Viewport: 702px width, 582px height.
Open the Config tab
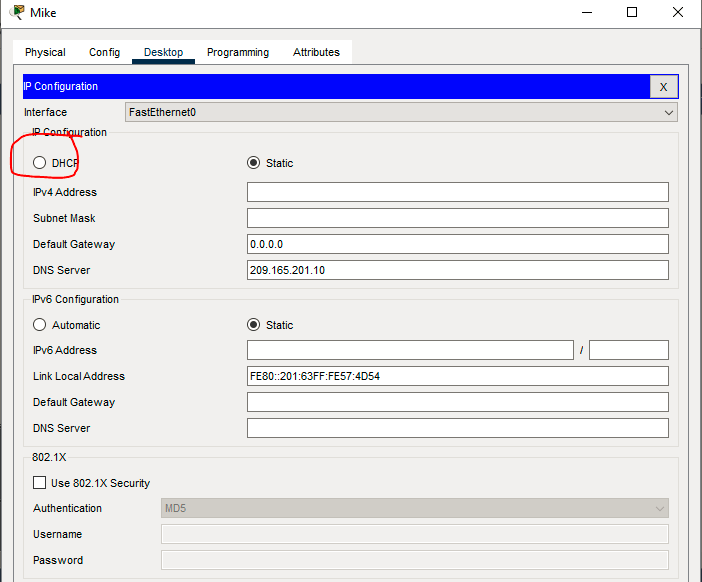[104, 52]
